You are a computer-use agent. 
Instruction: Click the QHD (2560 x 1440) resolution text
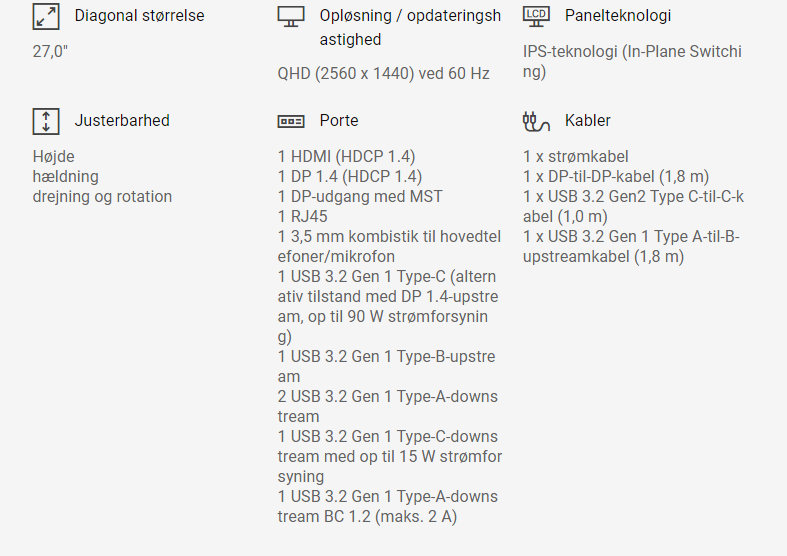[384, 73]
